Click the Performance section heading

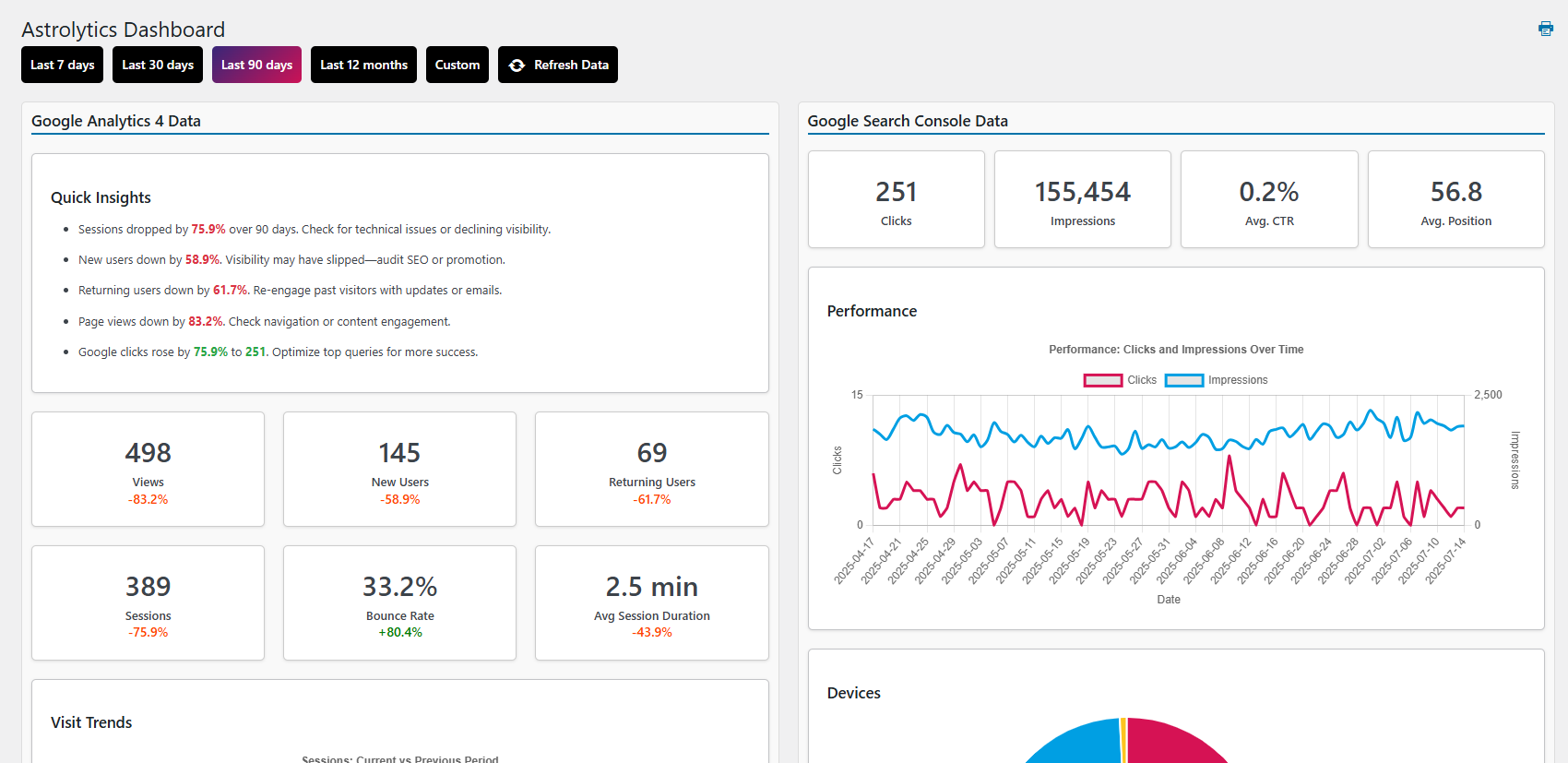click(x=872, y=311)
